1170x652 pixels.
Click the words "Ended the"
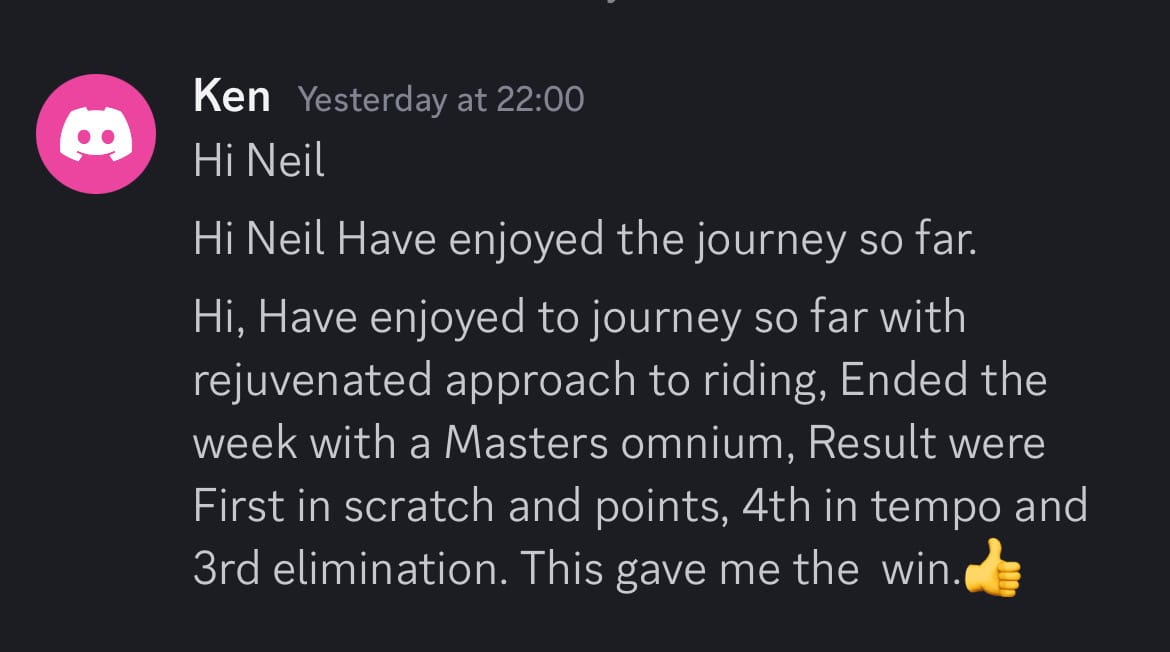tap(944, 380)
